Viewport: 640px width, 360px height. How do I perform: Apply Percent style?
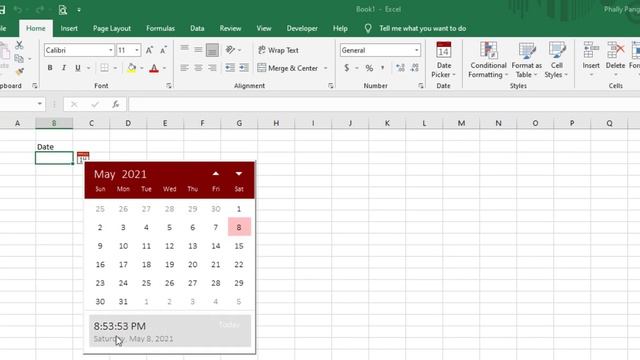tap(369, 68)
